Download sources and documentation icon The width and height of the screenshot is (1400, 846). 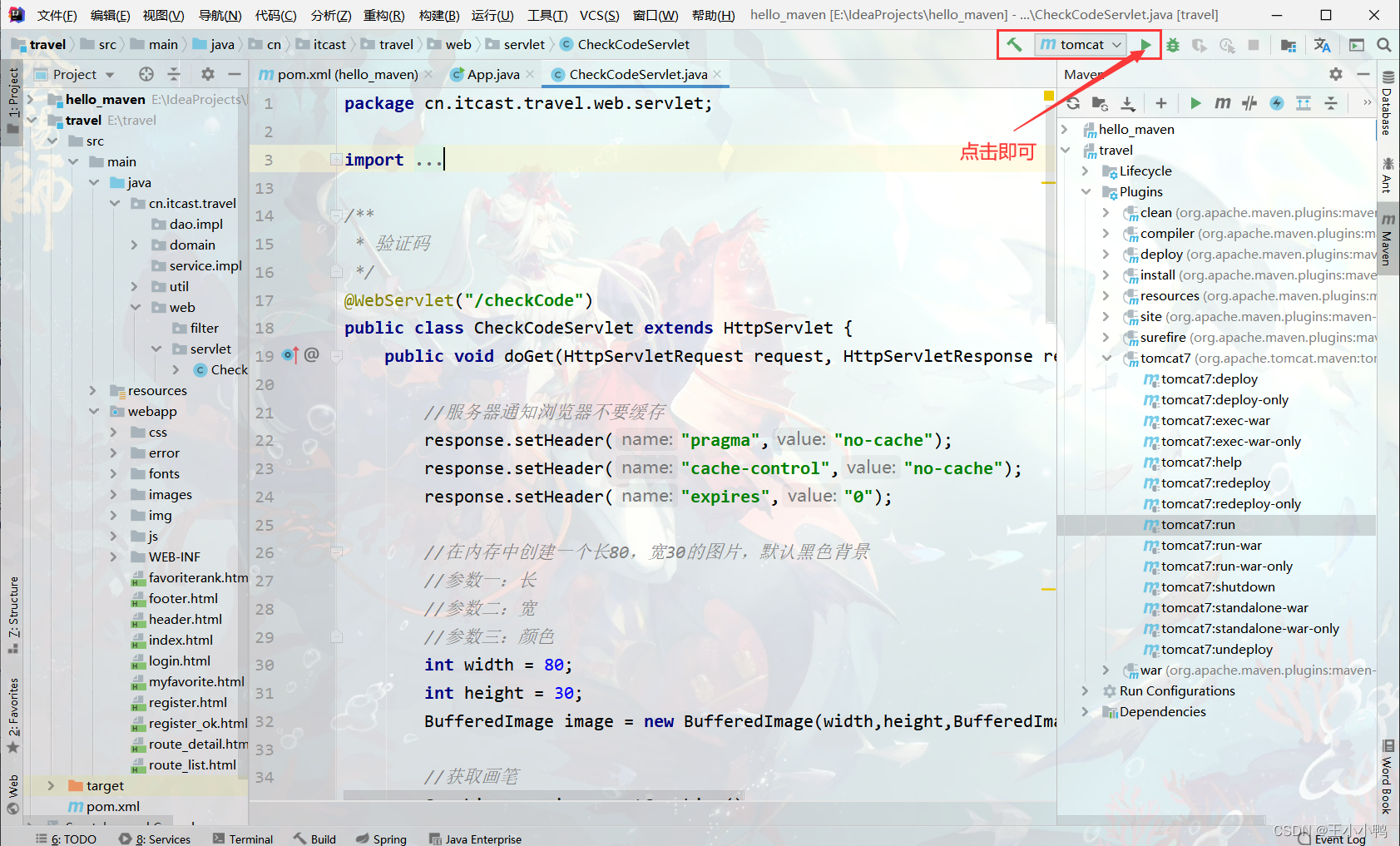click(1128, 103)
